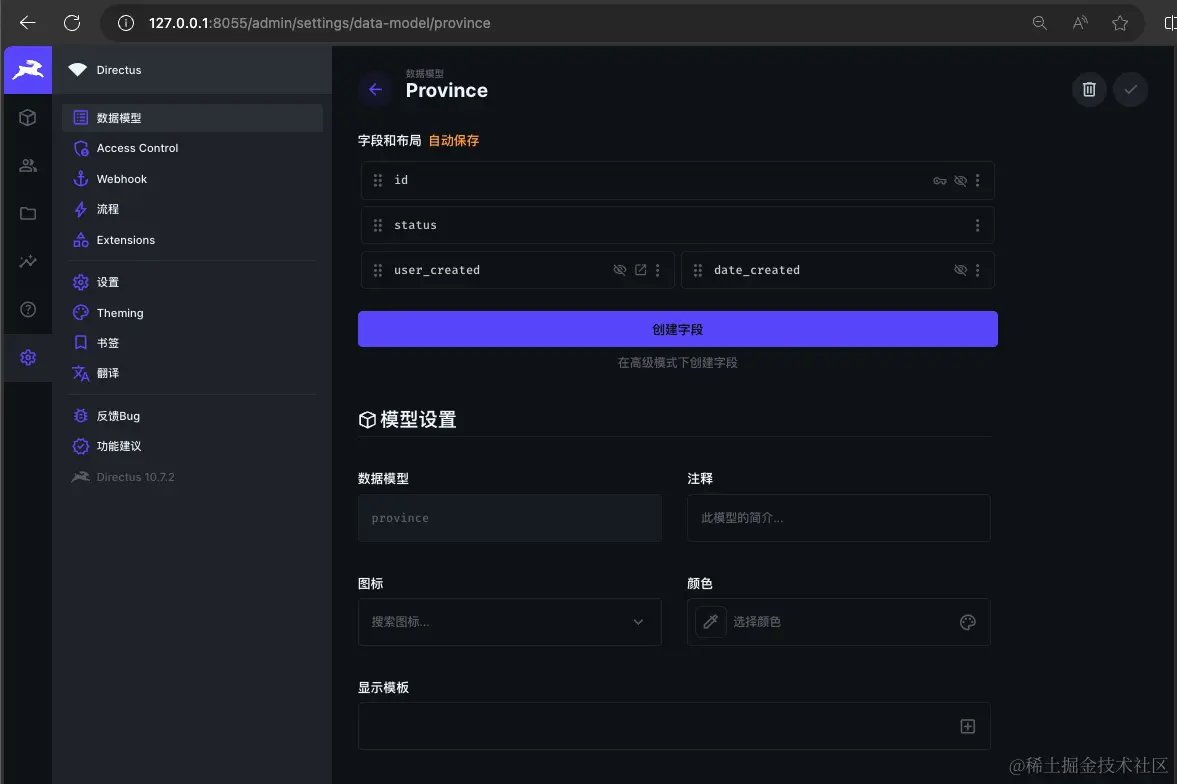Open the Insights module icon
The image size is (1177, 784).
tap(28, 261)
